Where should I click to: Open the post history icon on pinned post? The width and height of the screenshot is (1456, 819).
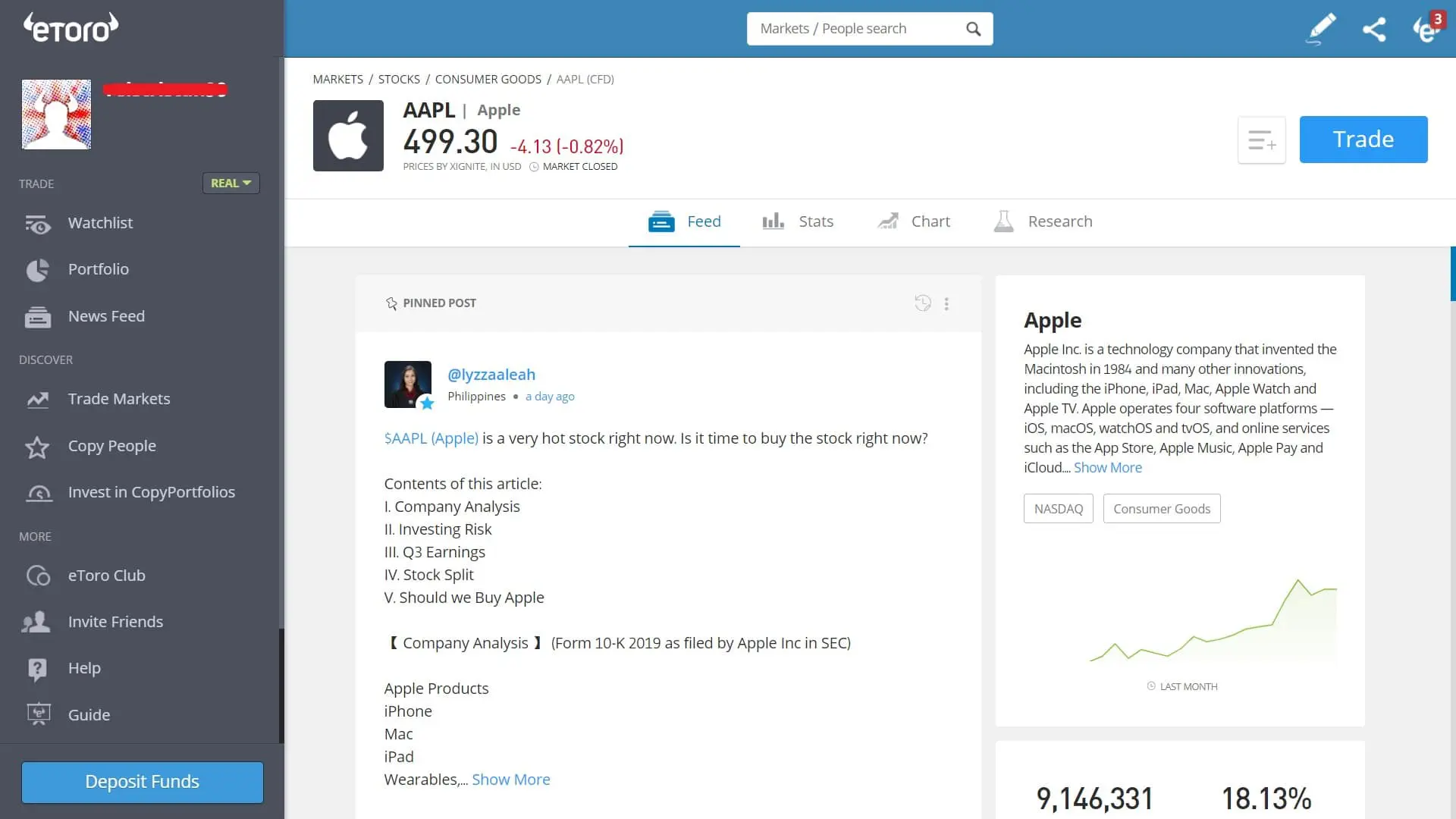pyautogui.click(x=922, y=303)
